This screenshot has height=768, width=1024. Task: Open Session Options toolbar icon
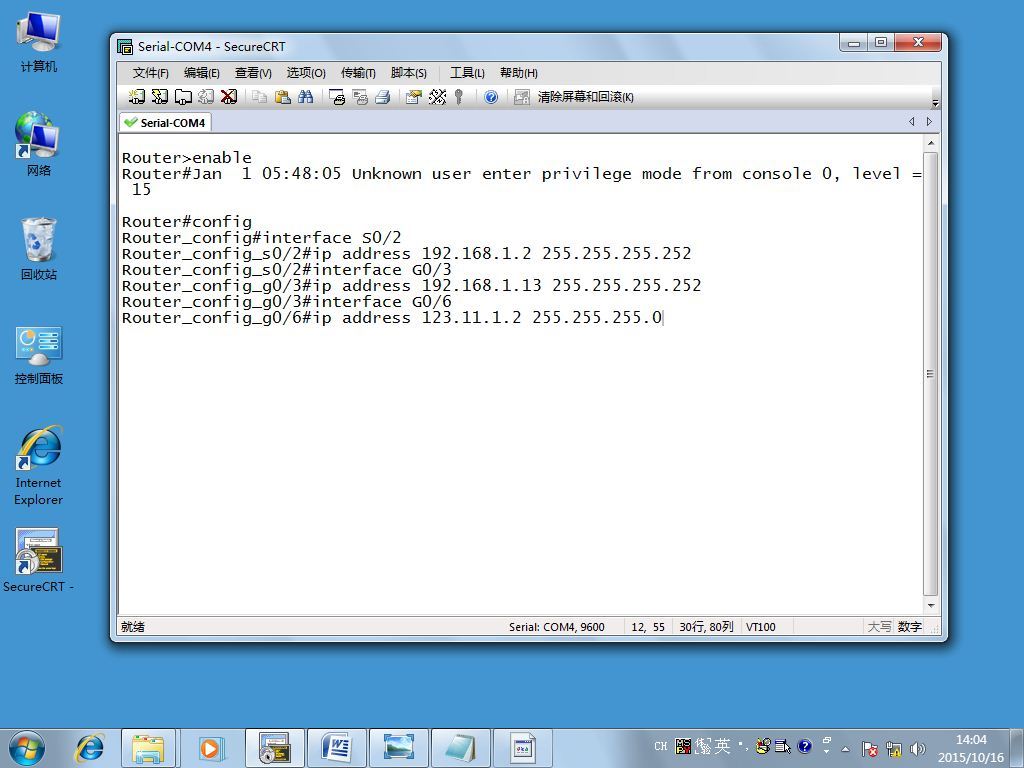(x=413, y=97)
